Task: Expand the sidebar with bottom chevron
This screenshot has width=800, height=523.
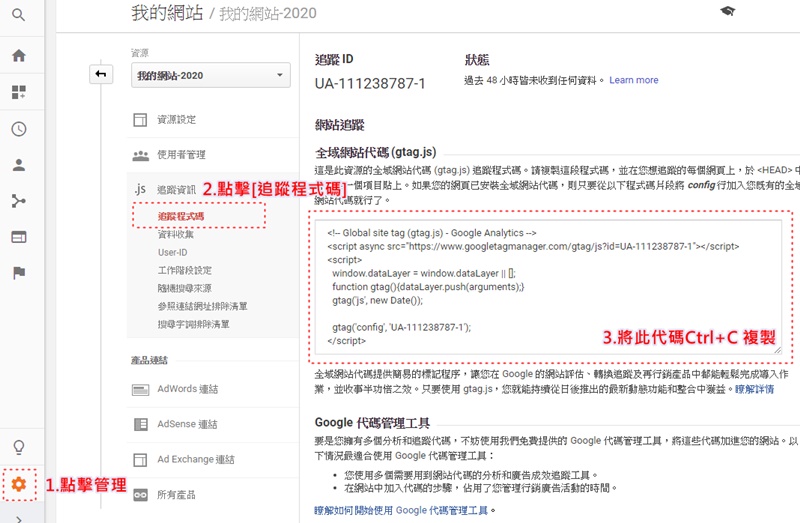Action: click(x=19, y=519)
